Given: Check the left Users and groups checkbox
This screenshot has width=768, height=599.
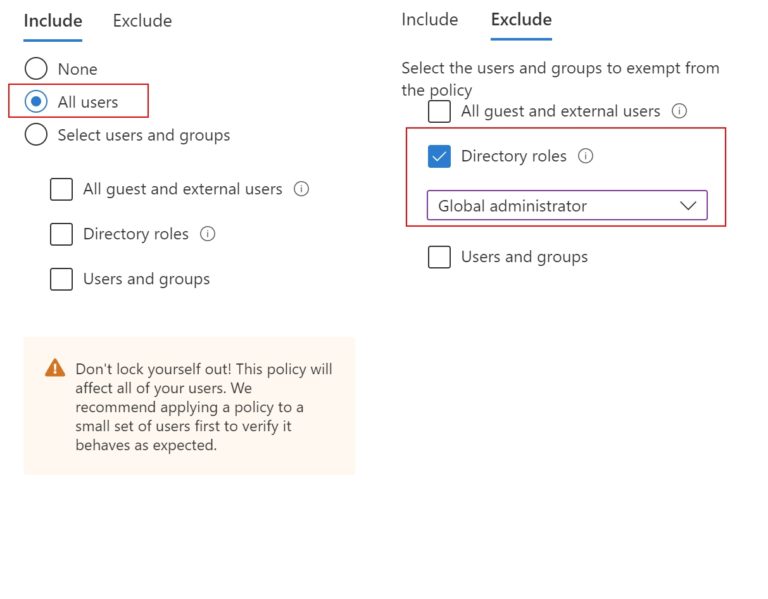Looking at the screenshot, I should coord(62,279).
